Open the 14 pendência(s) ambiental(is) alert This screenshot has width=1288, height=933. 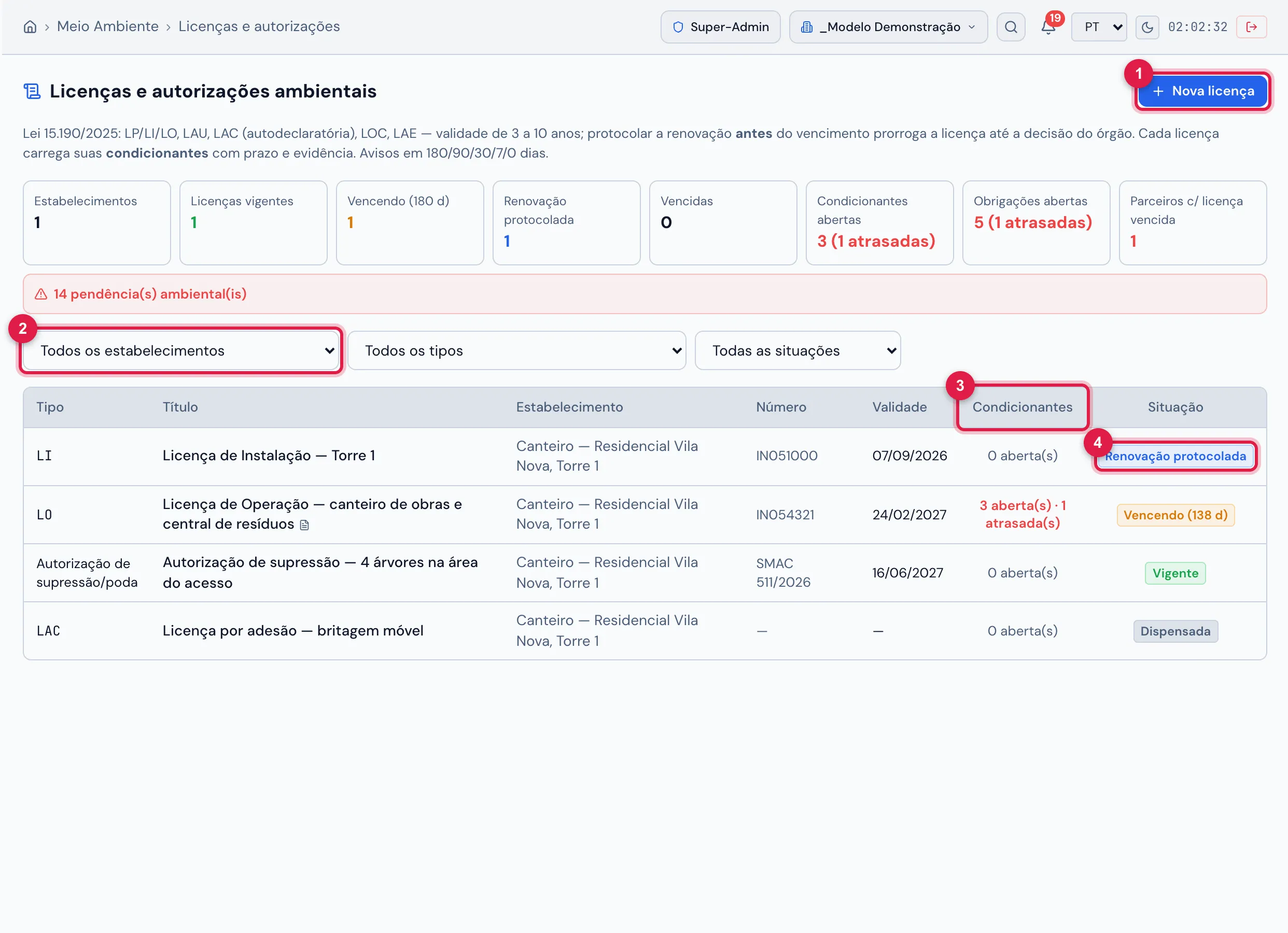click(x=644, y=294)
